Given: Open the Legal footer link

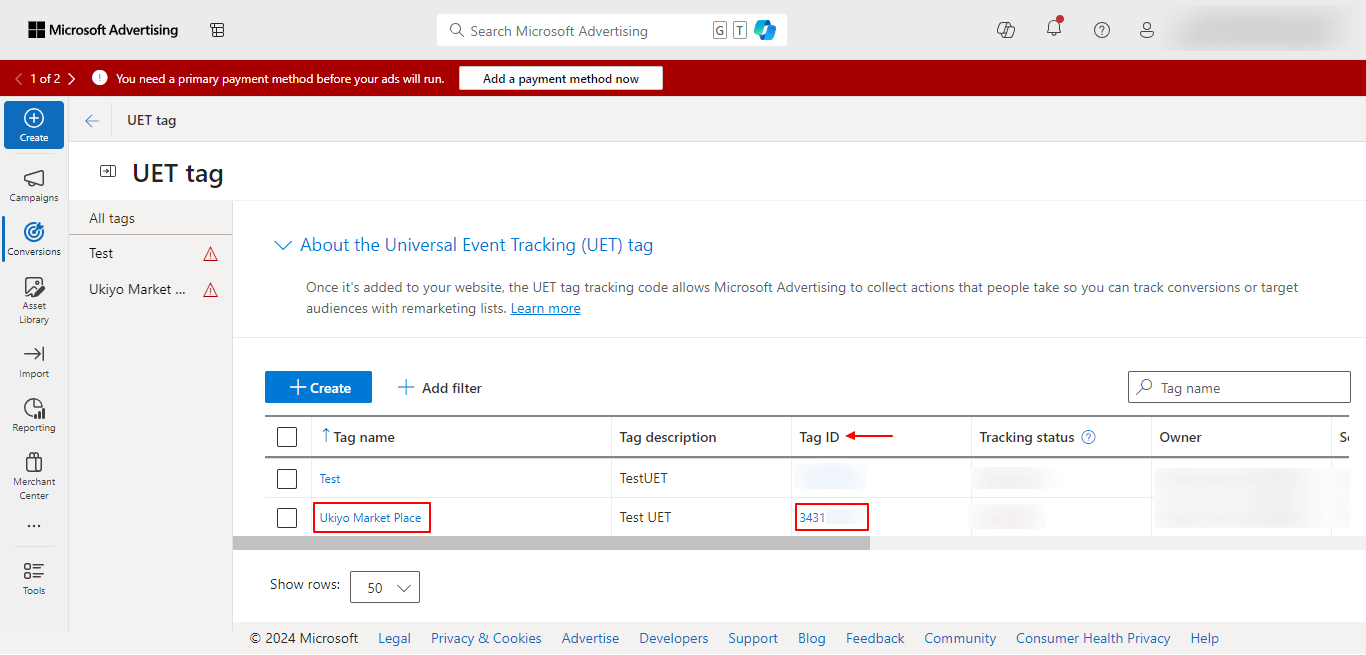Looking at the screenshot, I should [394, 638].
